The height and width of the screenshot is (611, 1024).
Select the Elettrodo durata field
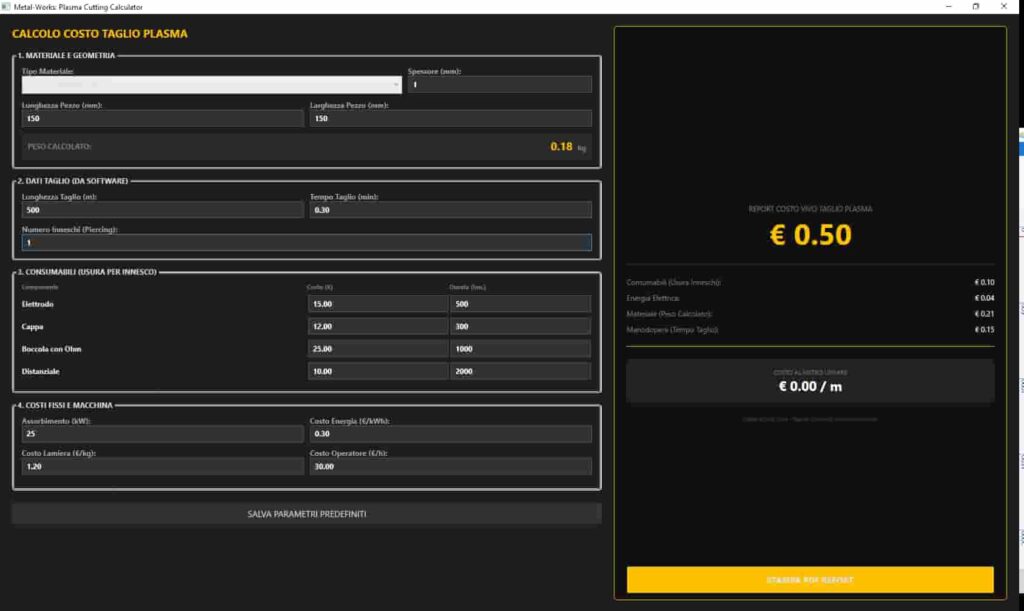(520, 304)
